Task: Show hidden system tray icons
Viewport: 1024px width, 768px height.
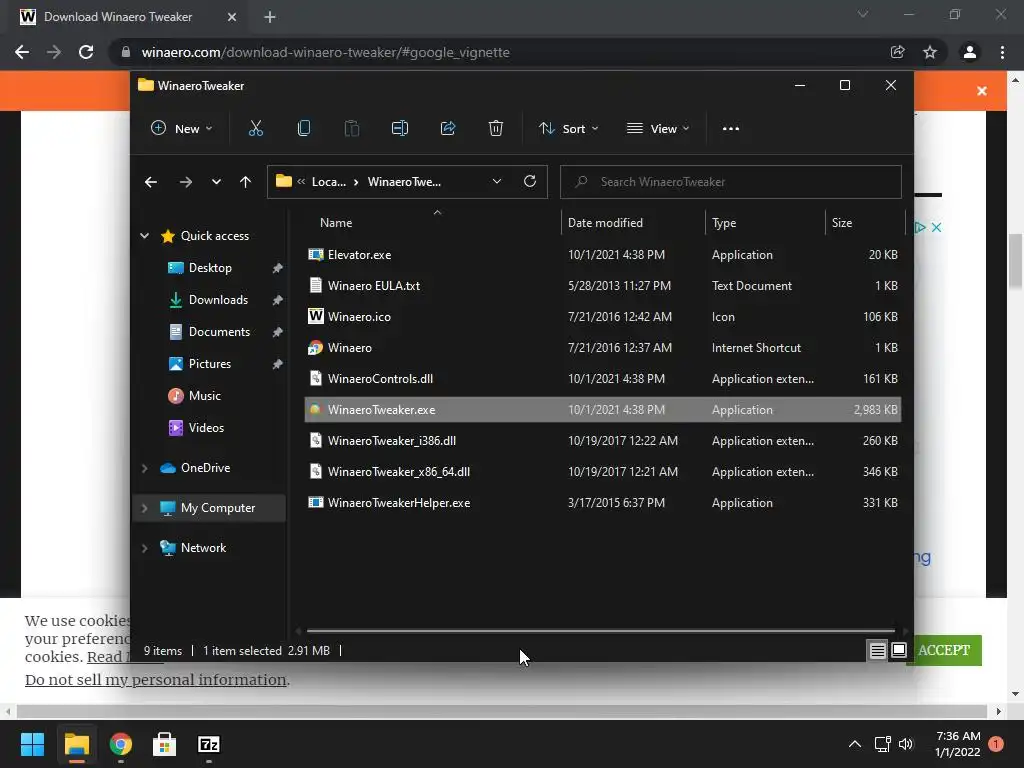Action: [x=854, y=744]
